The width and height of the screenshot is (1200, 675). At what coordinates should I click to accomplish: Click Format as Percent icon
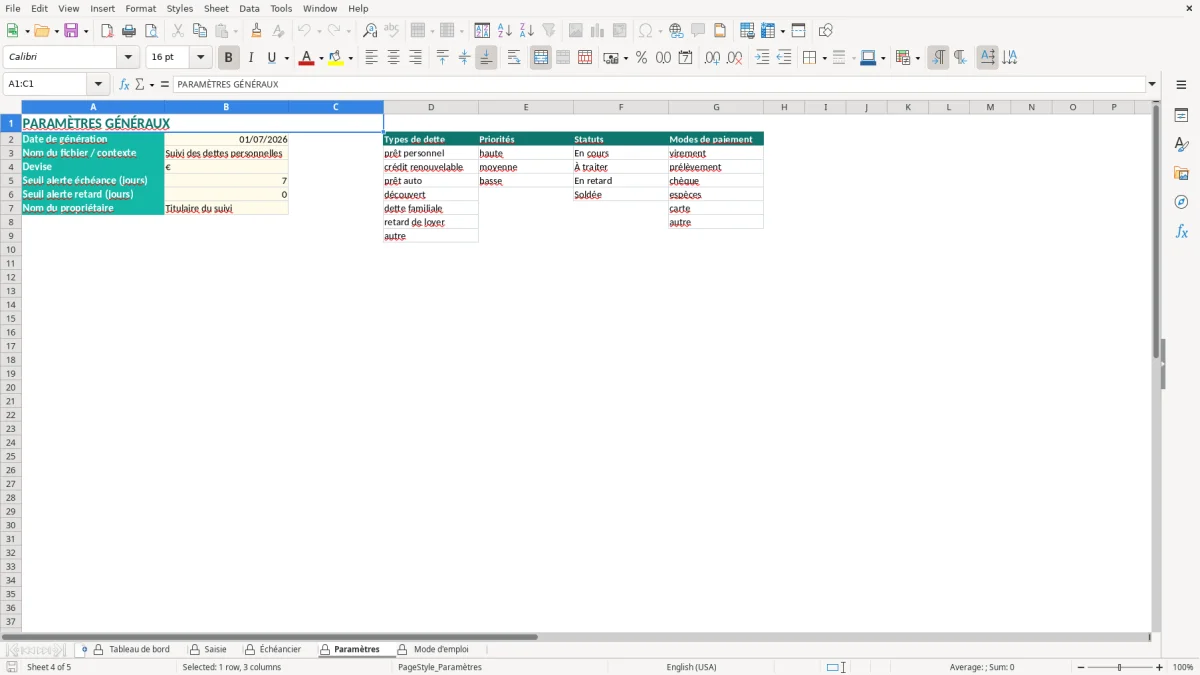pos(641,58)
